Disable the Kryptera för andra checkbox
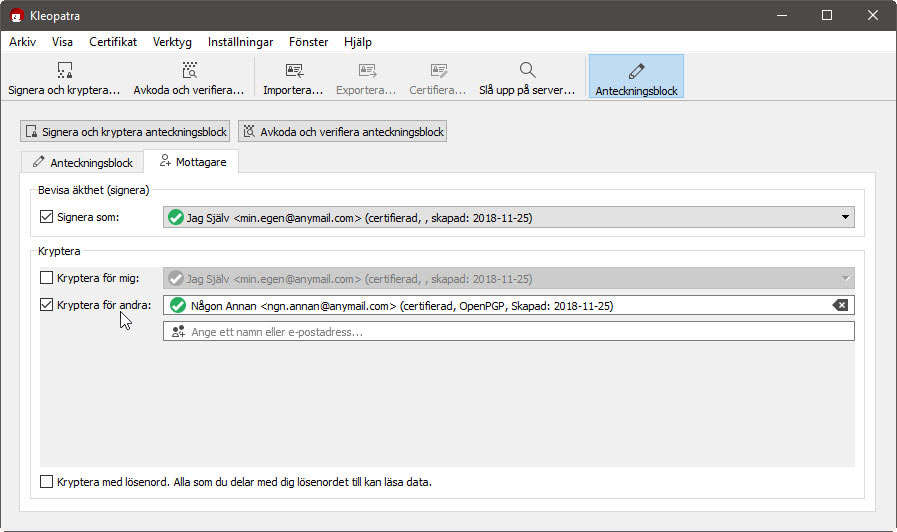This screenshot has height=532, width=897. pos(46,305)
